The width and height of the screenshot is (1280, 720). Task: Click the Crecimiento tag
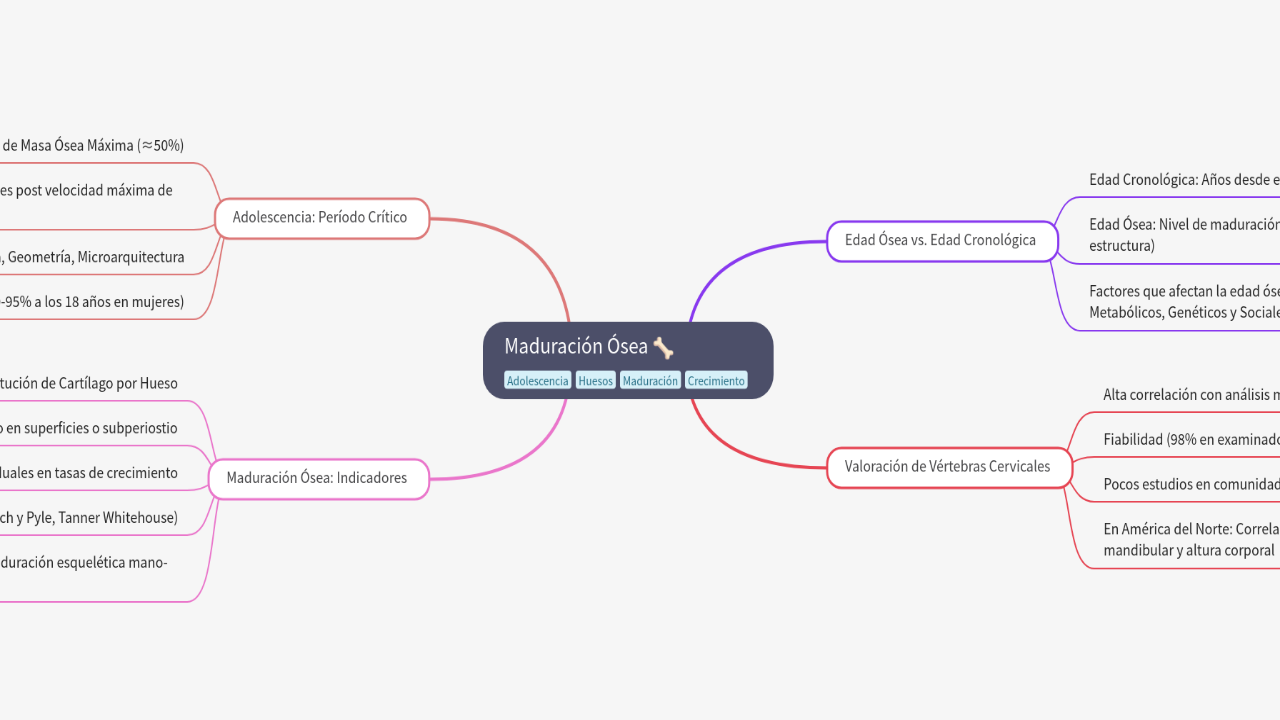[716, 381]
